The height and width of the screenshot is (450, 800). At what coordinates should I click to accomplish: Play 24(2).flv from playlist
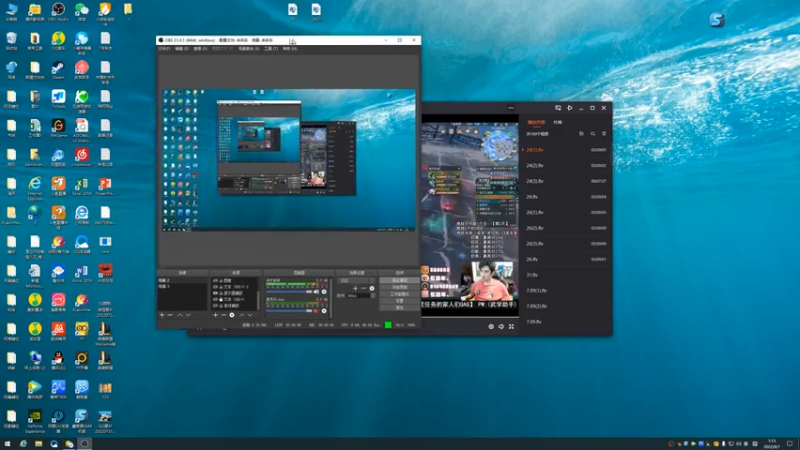click(x=566, y=165)
